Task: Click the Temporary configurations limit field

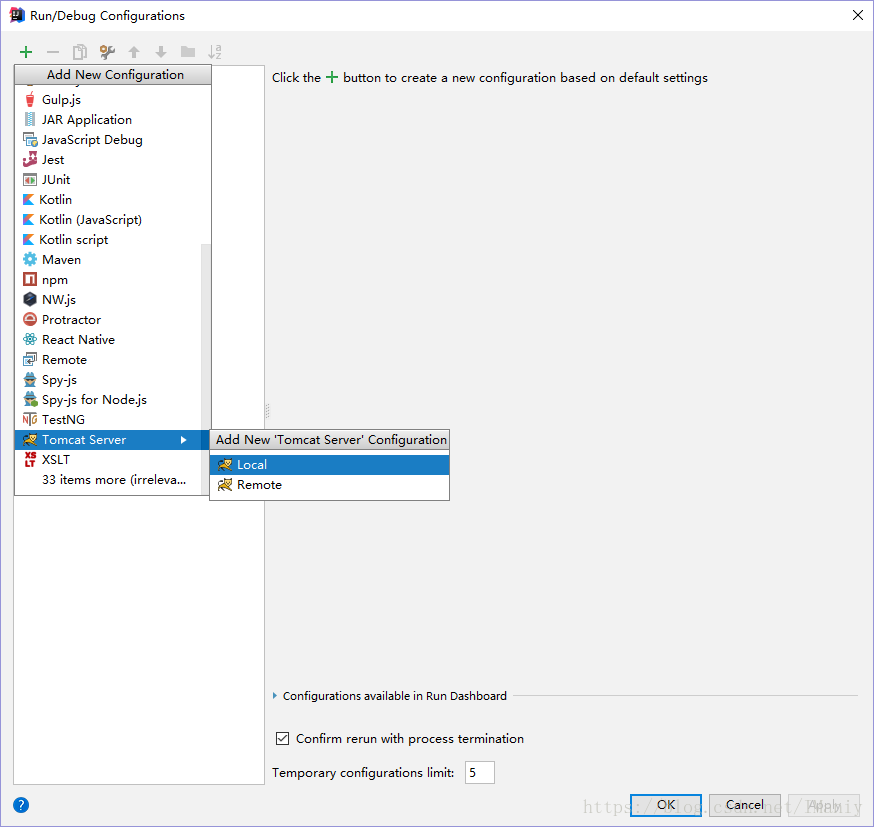Action: tap(479, 772)
